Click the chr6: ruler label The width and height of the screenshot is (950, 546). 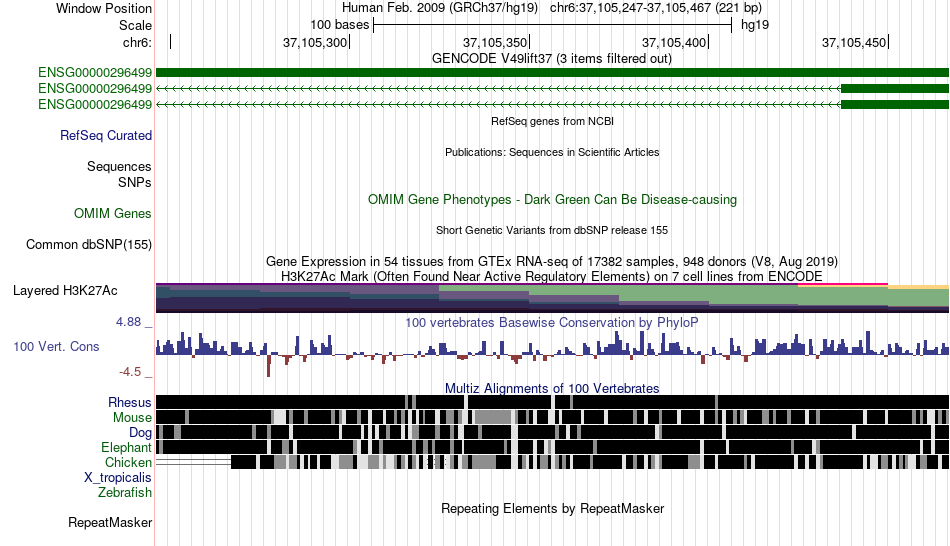(137, 42)
